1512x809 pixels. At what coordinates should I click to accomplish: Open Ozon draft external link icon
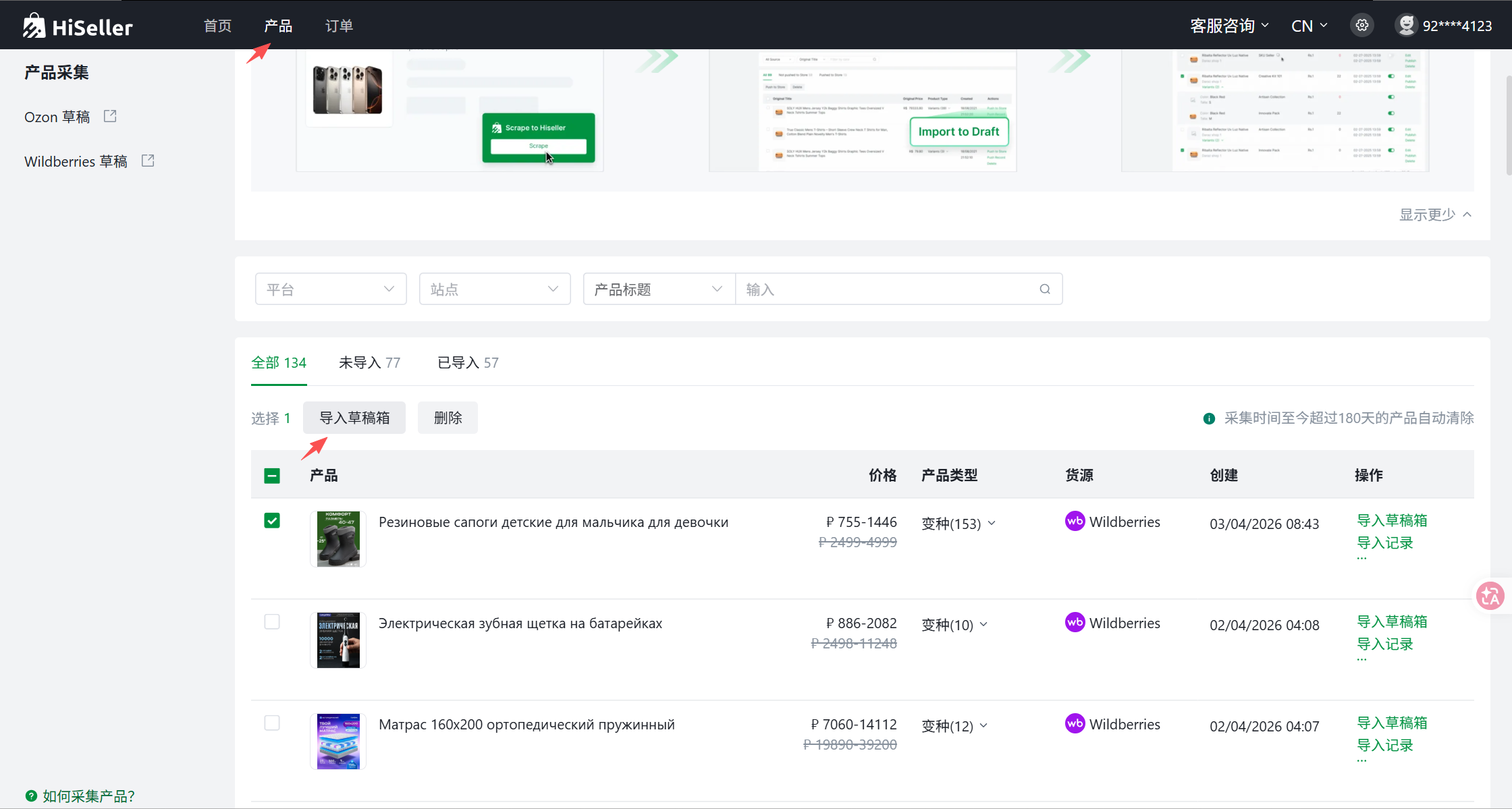click(110, 116)
